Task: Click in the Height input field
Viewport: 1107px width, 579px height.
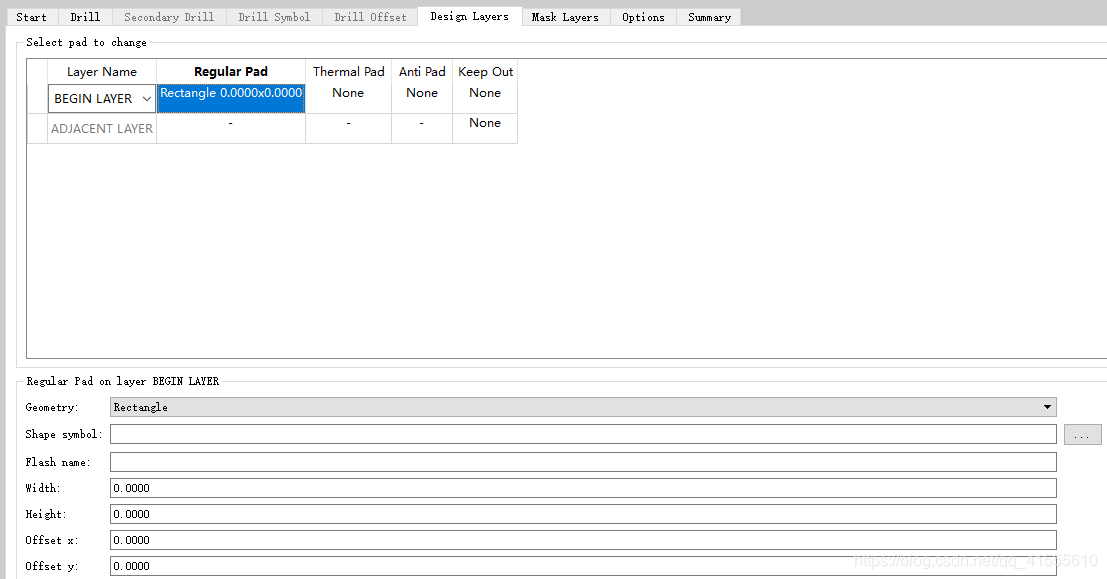Action: tap(582, 514)
